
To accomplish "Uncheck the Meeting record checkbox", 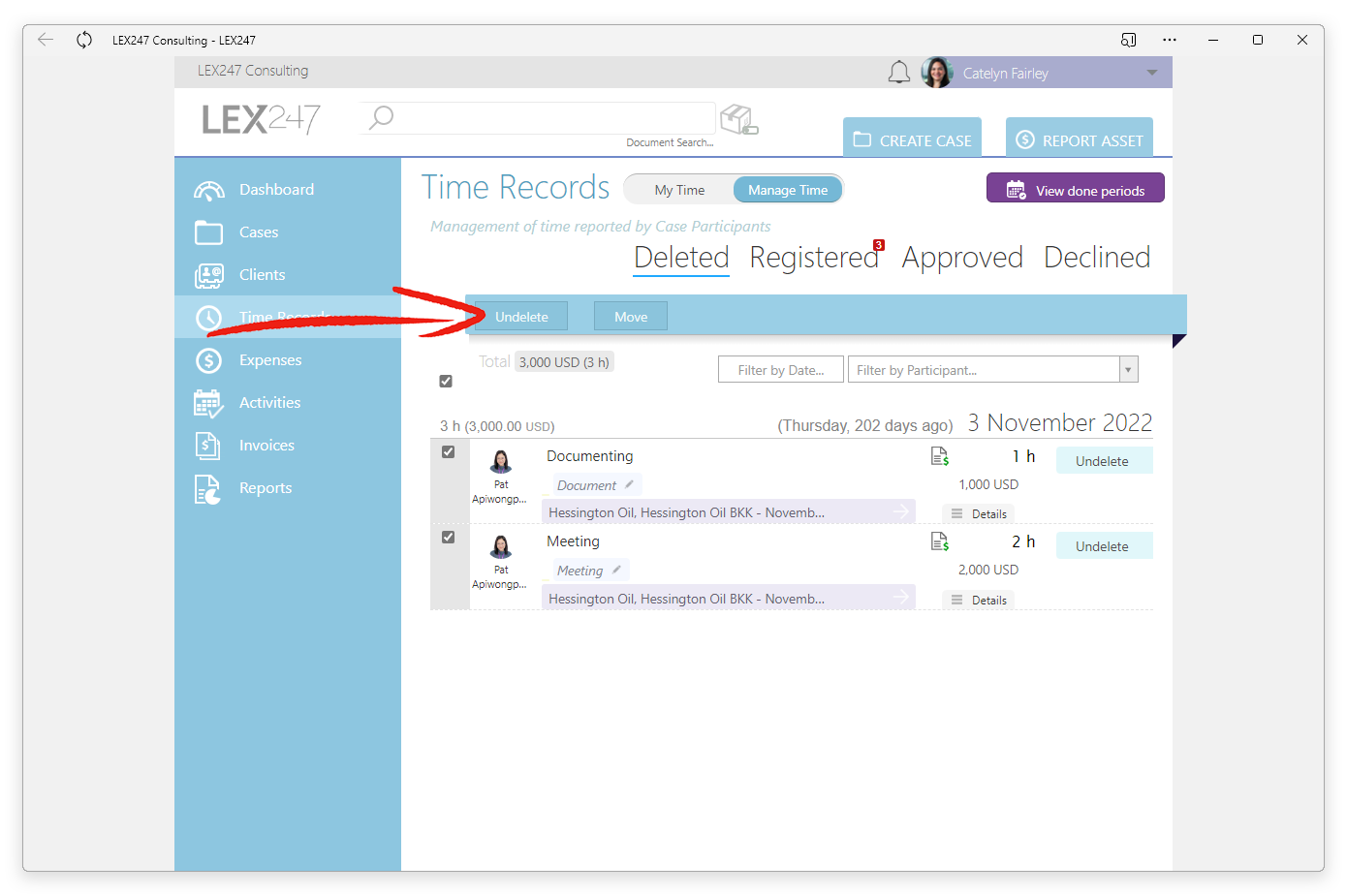I will coord(449,538).
